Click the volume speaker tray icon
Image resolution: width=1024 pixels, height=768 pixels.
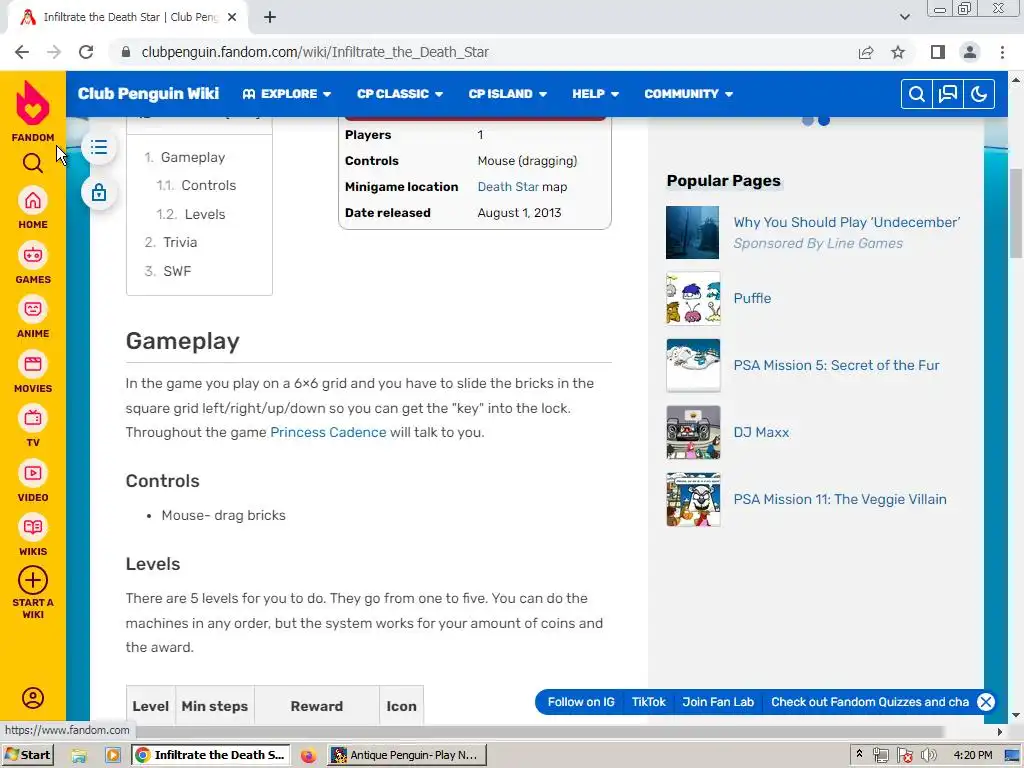(927, 756)
